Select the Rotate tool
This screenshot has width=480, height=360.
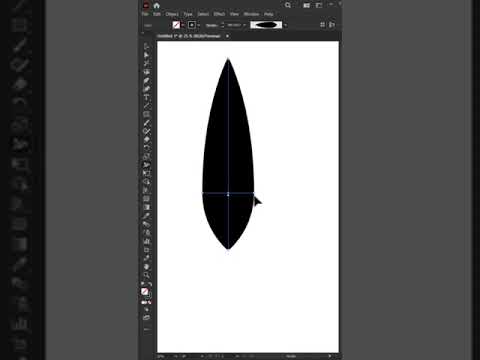(x=146, y=148)
